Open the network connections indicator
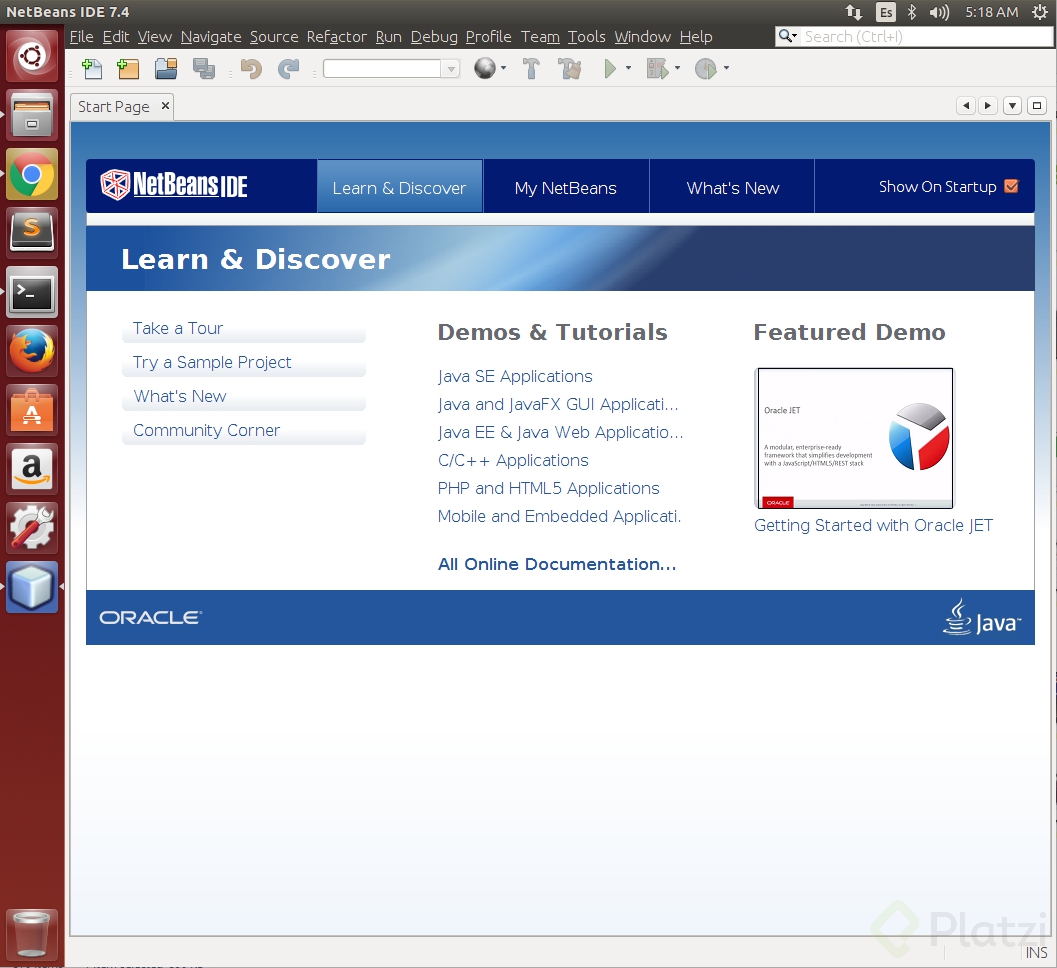This screenshot has width=1057, height=968. [853, 12]
